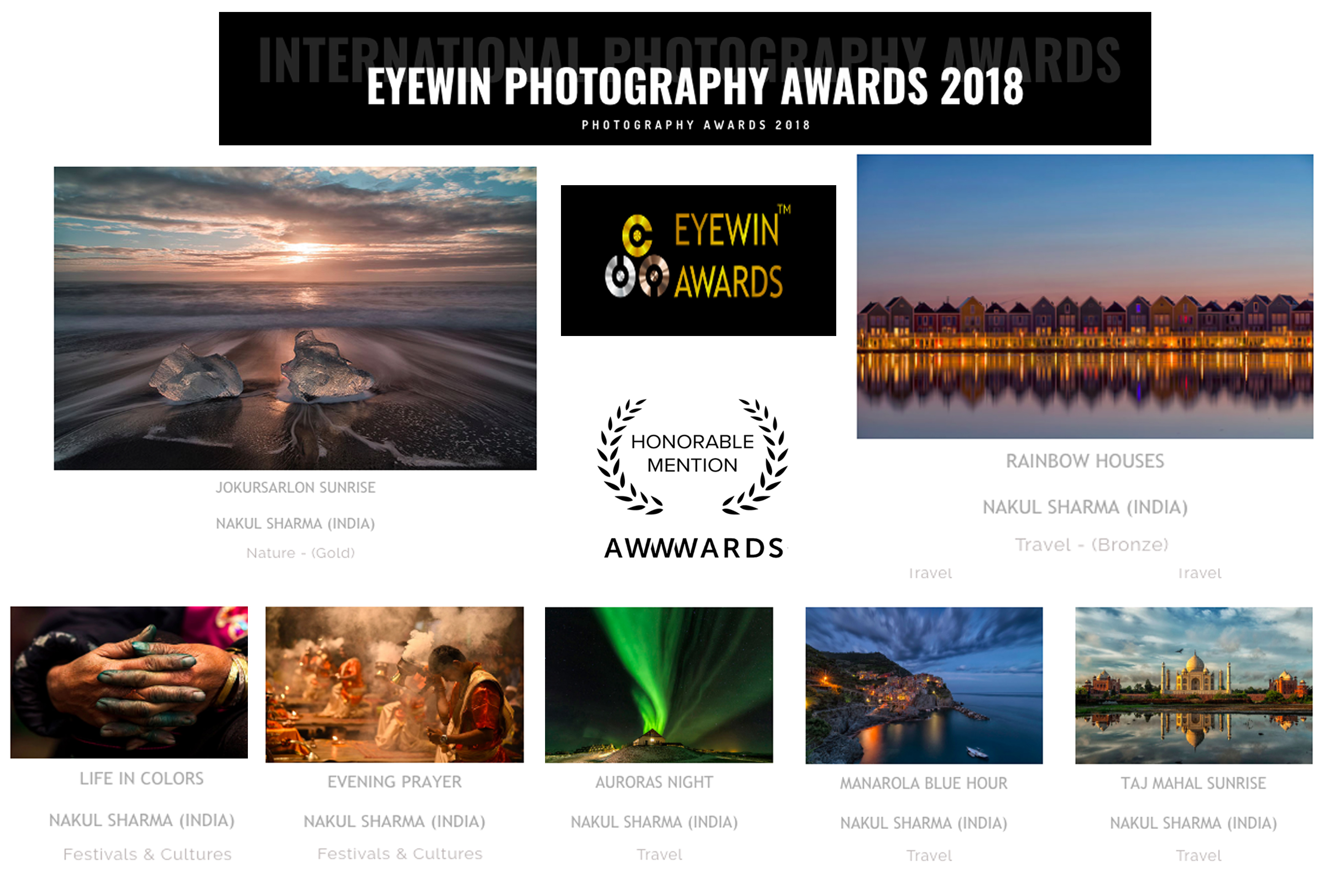
Task: Click the 'RAINBOW HOUSES' title
Action: tap(1084, 460)
